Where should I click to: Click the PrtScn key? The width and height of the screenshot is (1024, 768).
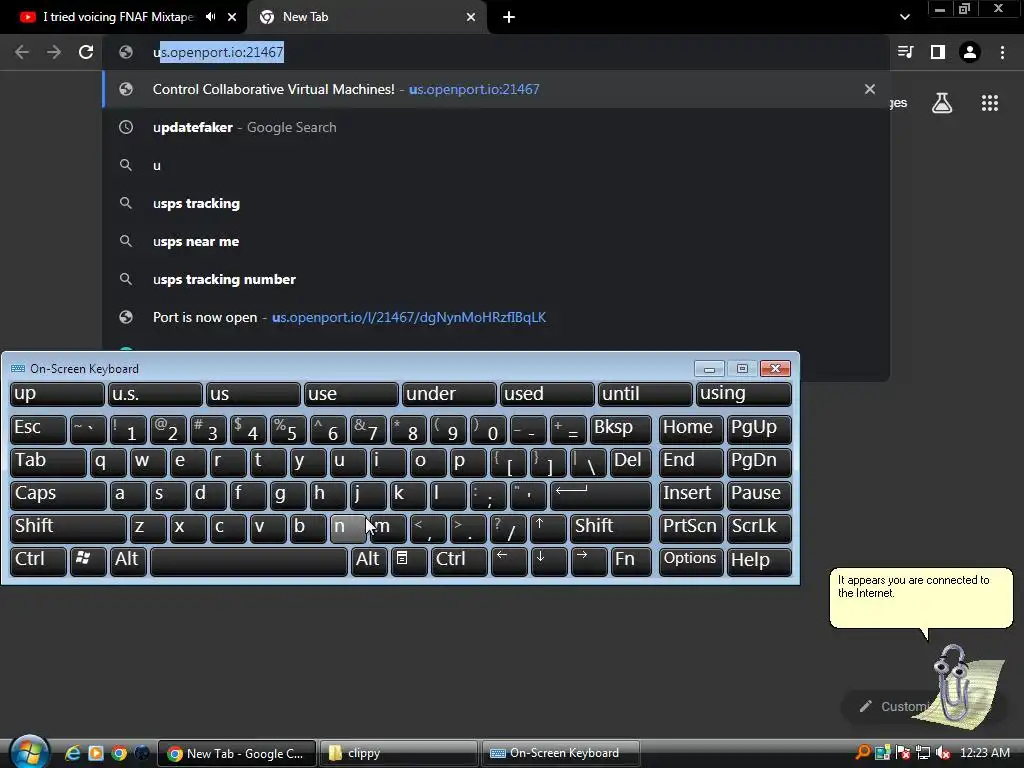[691, 528]
